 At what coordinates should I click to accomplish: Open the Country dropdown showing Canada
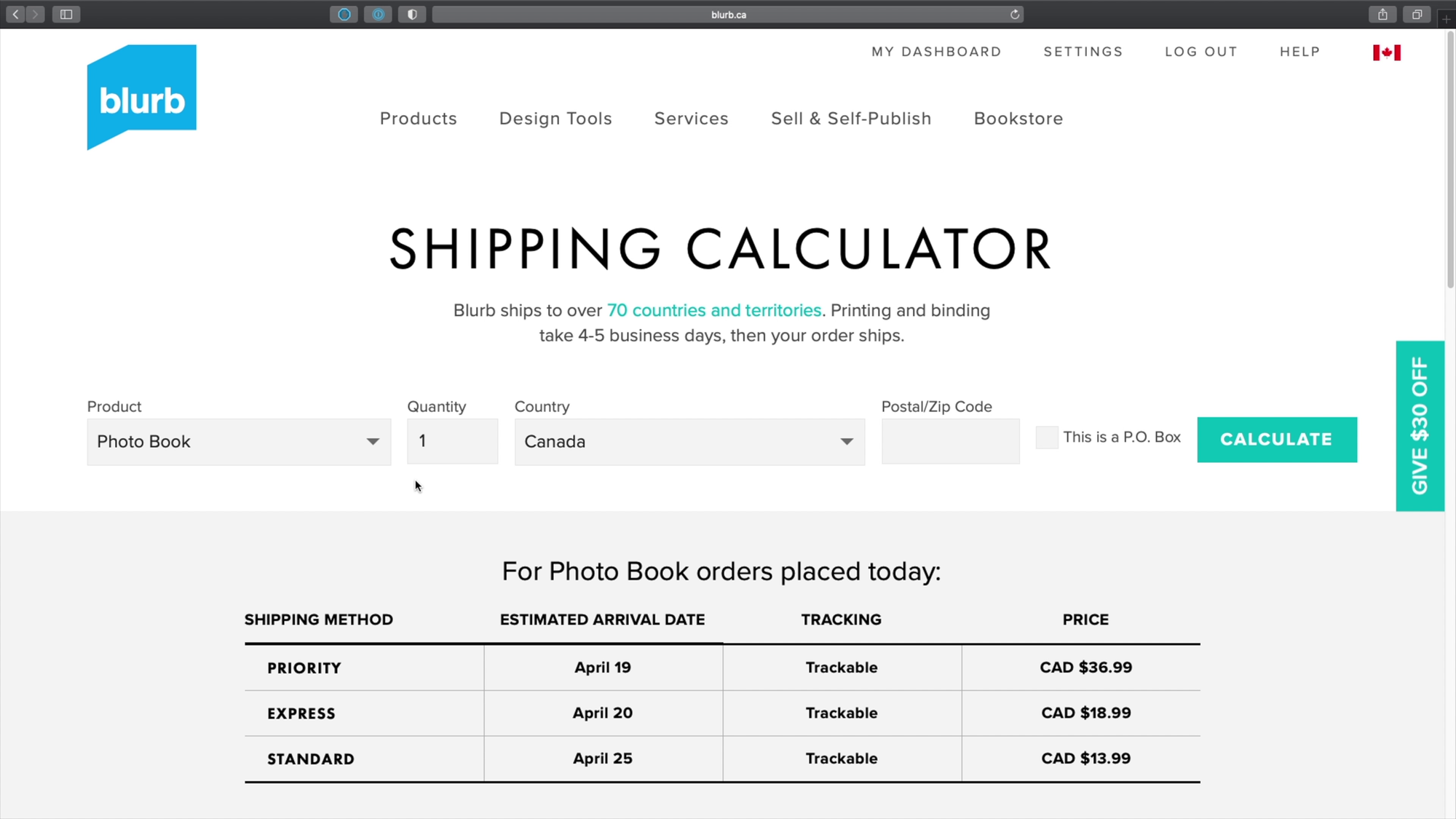click(689, 441)
